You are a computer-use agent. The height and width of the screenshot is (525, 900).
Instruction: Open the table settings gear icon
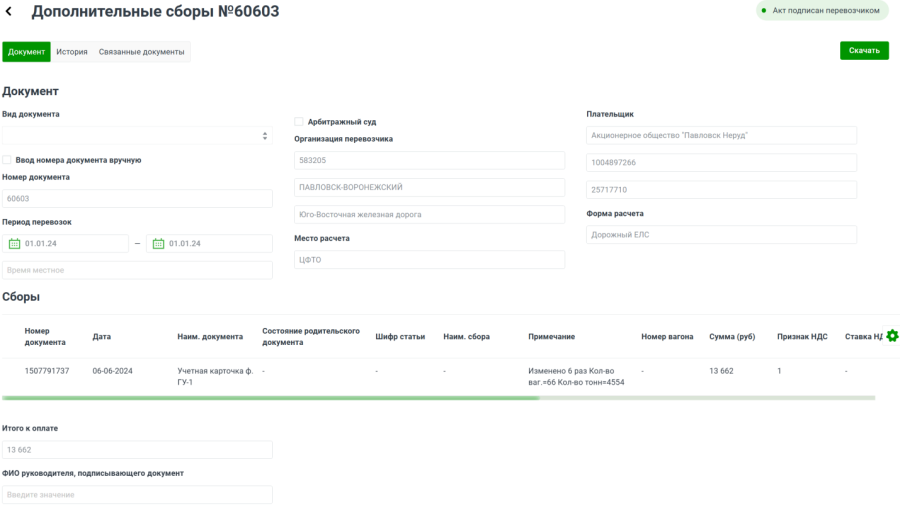[892, 336]
